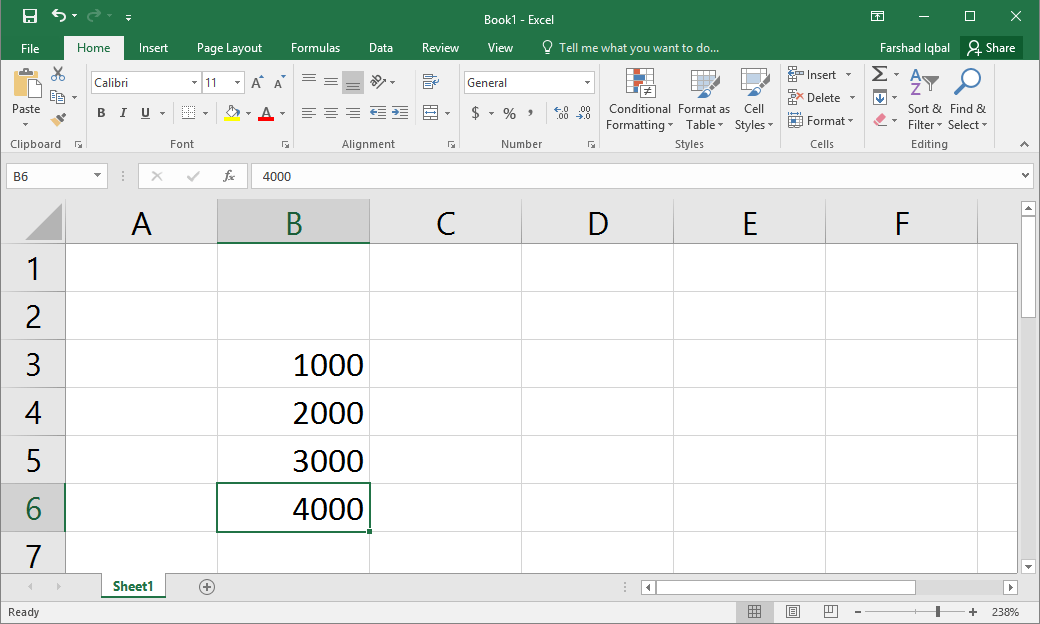Toggle center alignment for cell B6
The width and height of the screenshot is (1040, 624).
click(331, 113)
